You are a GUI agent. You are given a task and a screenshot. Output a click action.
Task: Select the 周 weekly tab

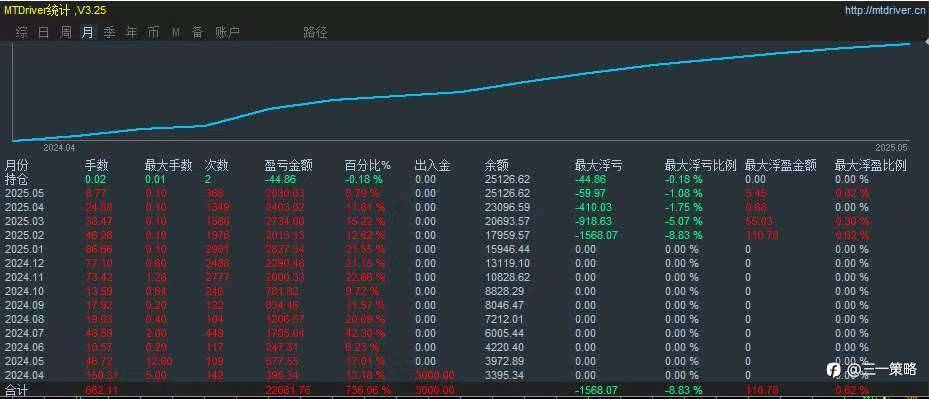[x=65, y=33]
